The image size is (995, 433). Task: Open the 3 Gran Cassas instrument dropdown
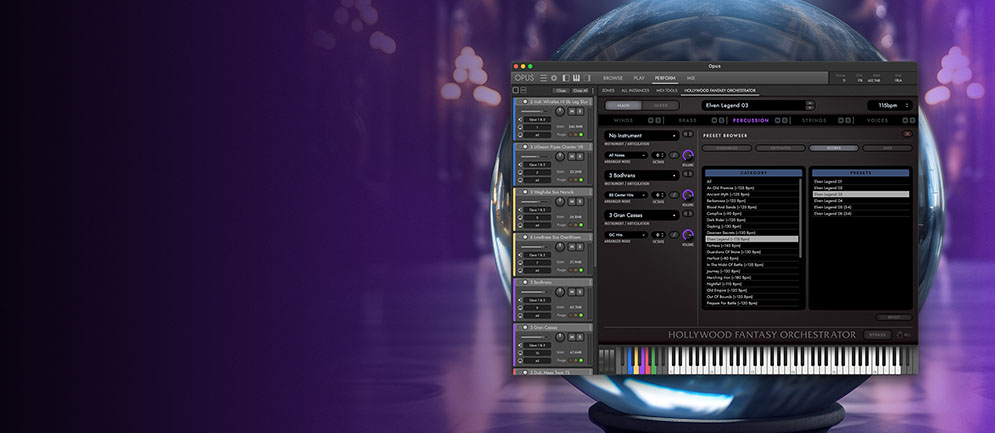tap(642, 215)
